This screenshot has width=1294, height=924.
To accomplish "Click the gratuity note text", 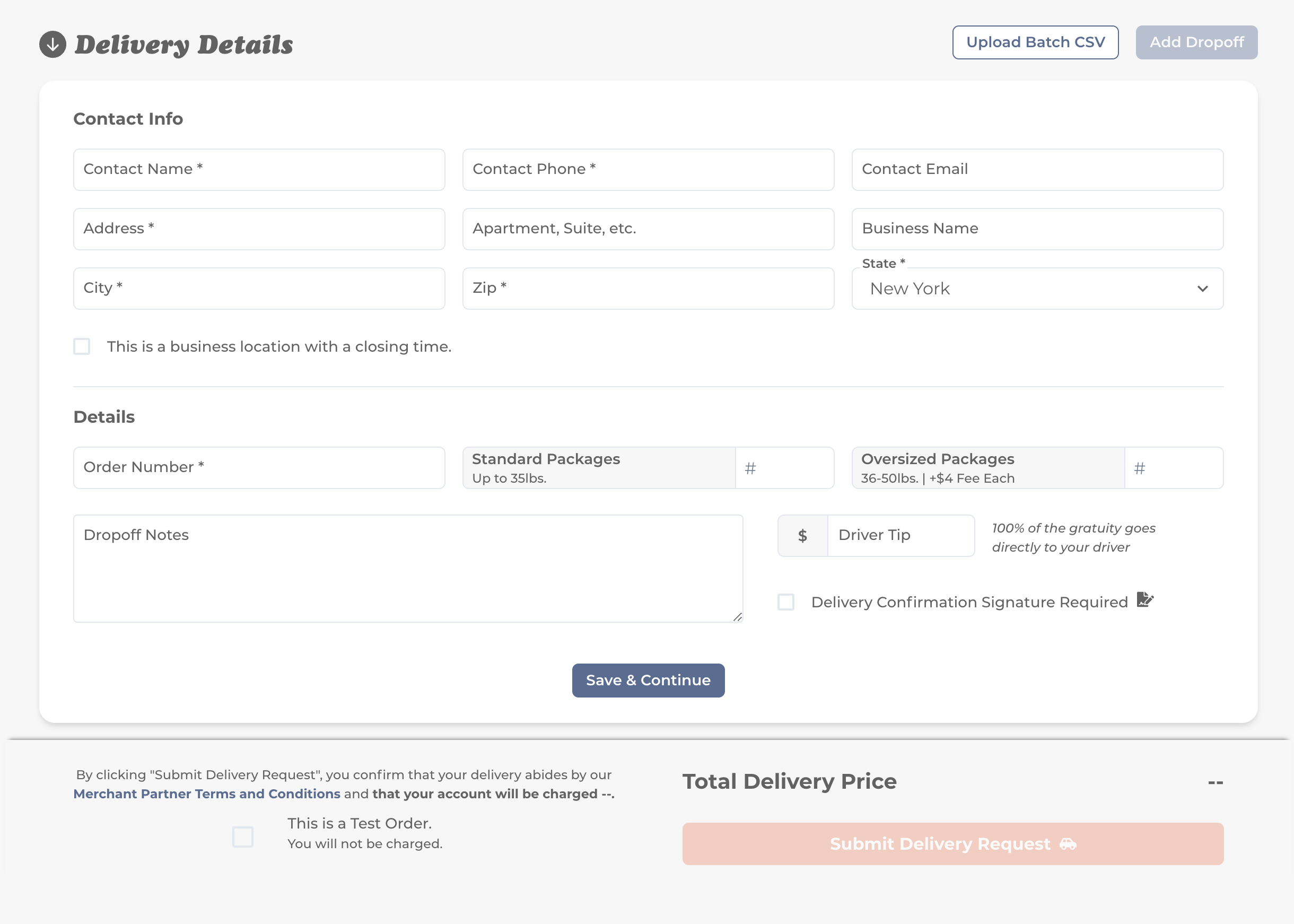I will coord(1073,538).
